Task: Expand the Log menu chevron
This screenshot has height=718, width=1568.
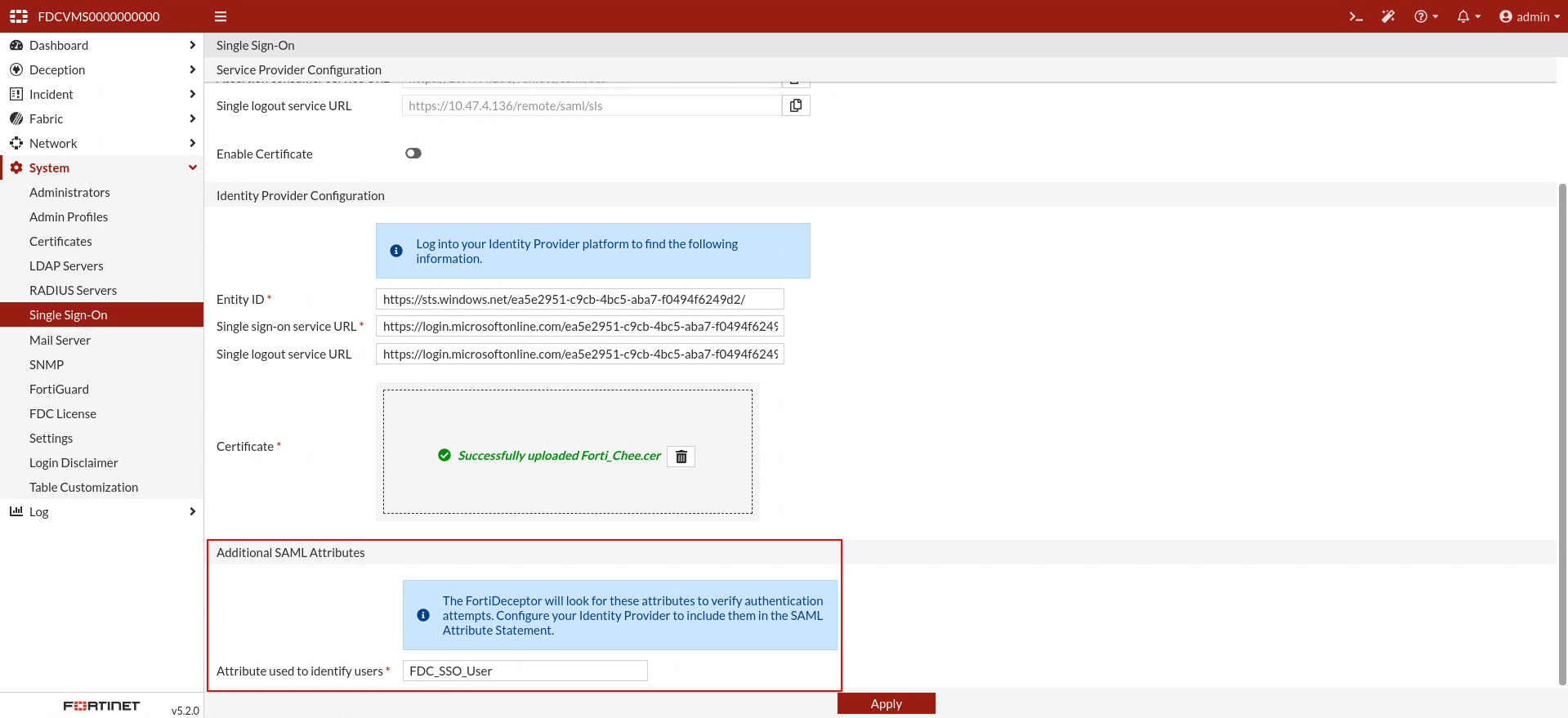Action: point(192,512)
